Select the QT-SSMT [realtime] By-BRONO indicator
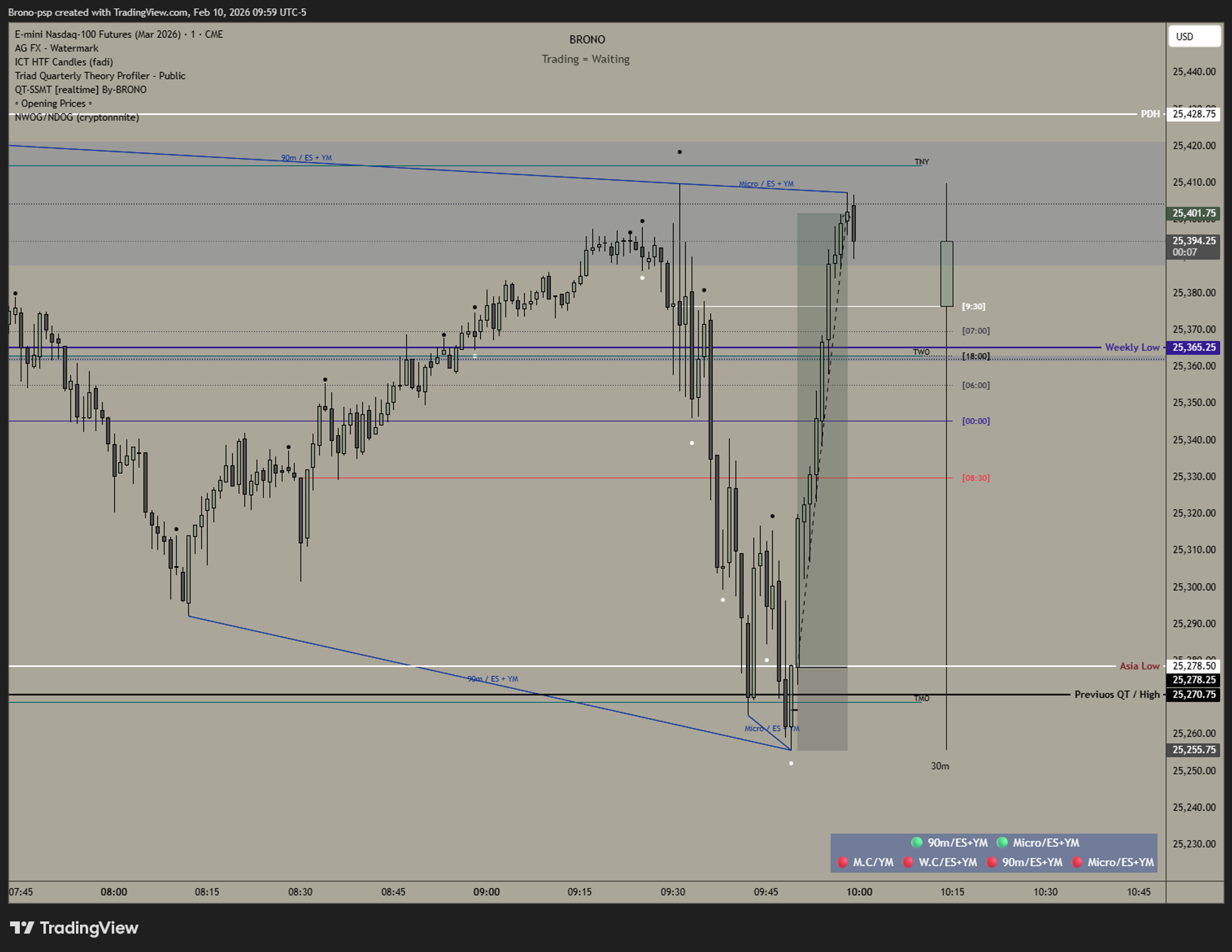This screenshot has width=1232, height=952. click(x=81, y=90)
